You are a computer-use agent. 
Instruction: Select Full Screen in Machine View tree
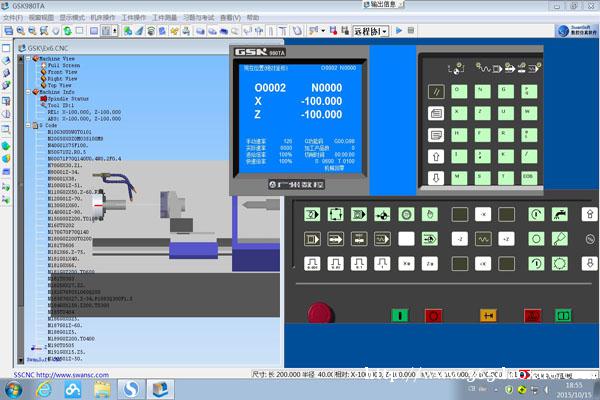click(64, 66)
